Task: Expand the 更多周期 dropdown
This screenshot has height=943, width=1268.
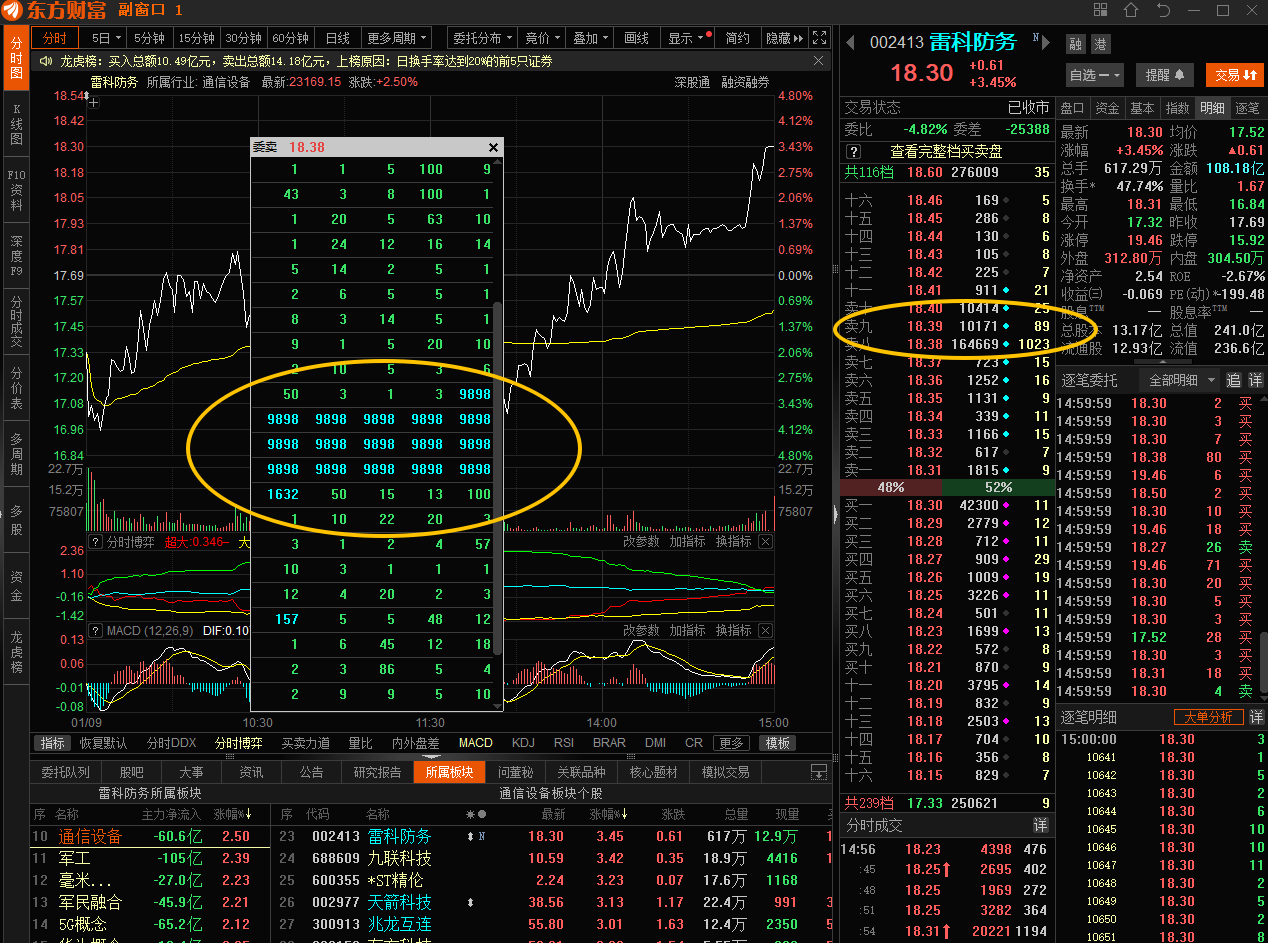Action: click(397, 38)
